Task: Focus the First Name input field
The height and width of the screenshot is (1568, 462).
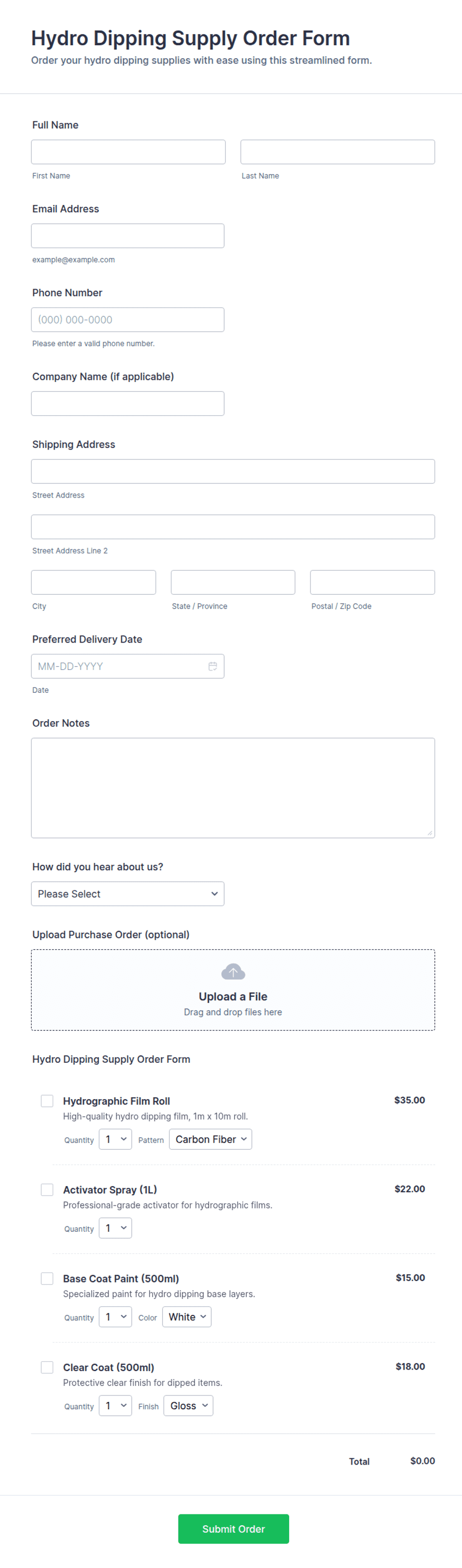Action: (x=128, y=152)
